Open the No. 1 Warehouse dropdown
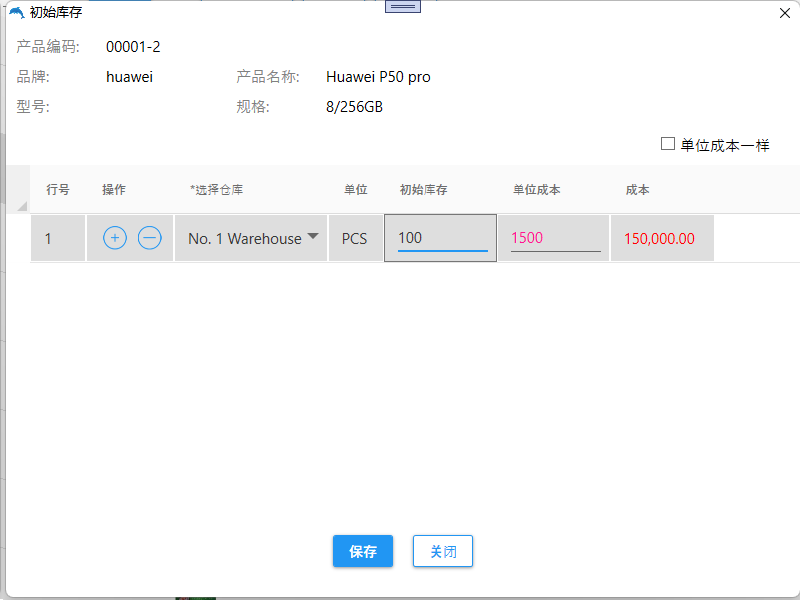 tap(245, 239)
